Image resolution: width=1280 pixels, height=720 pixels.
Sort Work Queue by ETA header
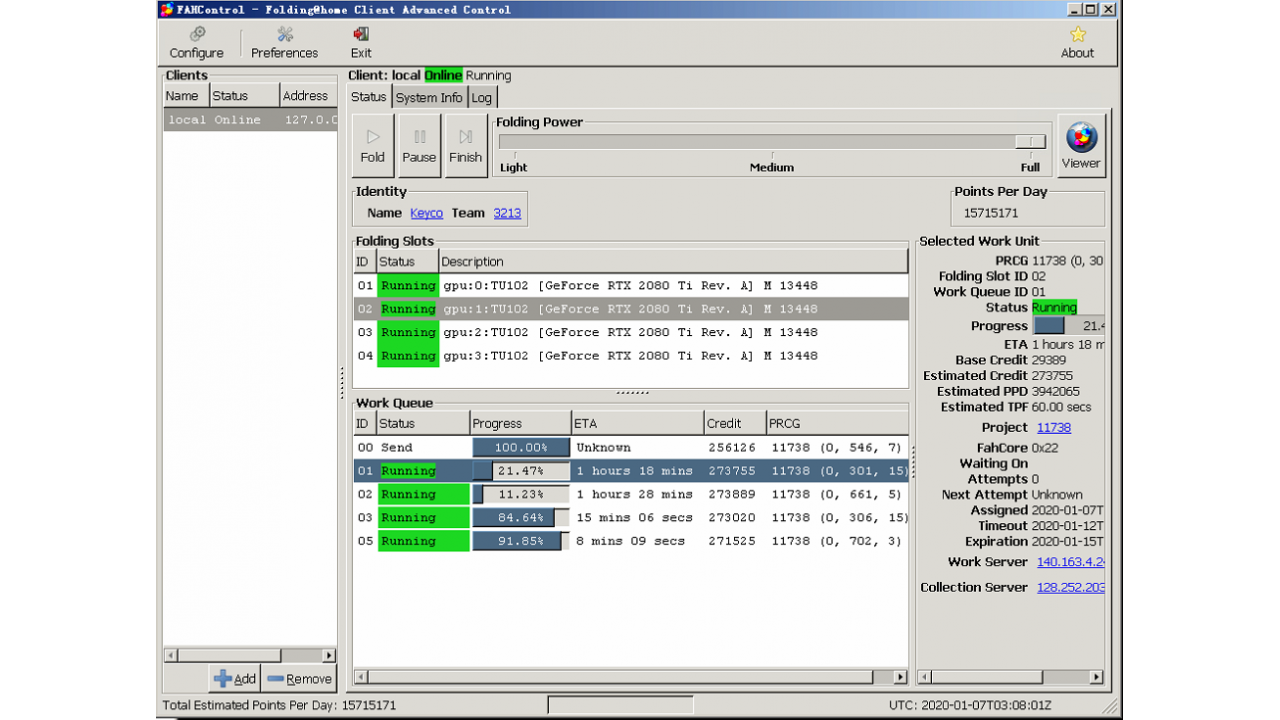tap(637, 423)
